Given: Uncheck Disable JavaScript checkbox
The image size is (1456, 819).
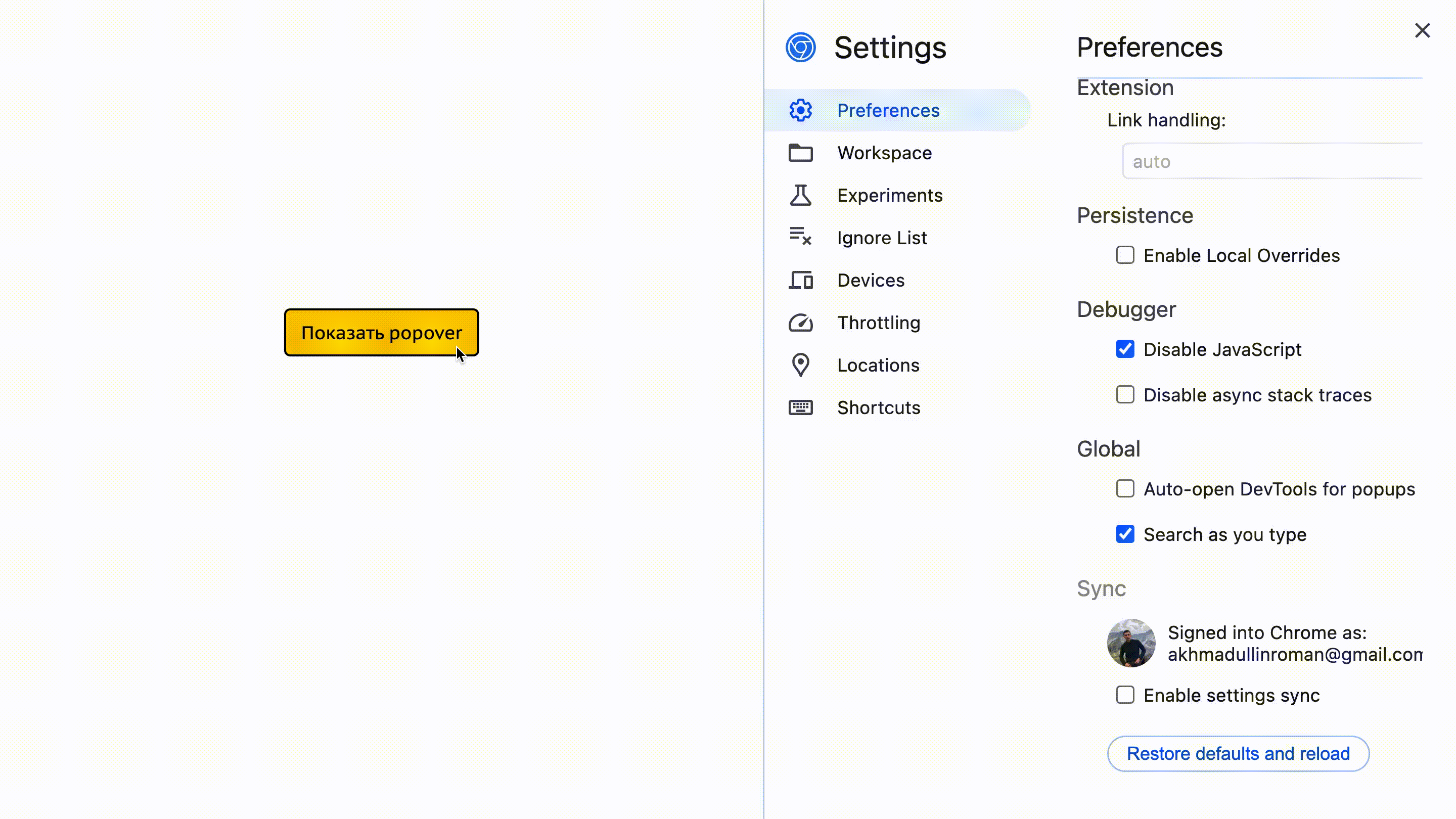Looking at the screenshot, I should click(1125, 349).
